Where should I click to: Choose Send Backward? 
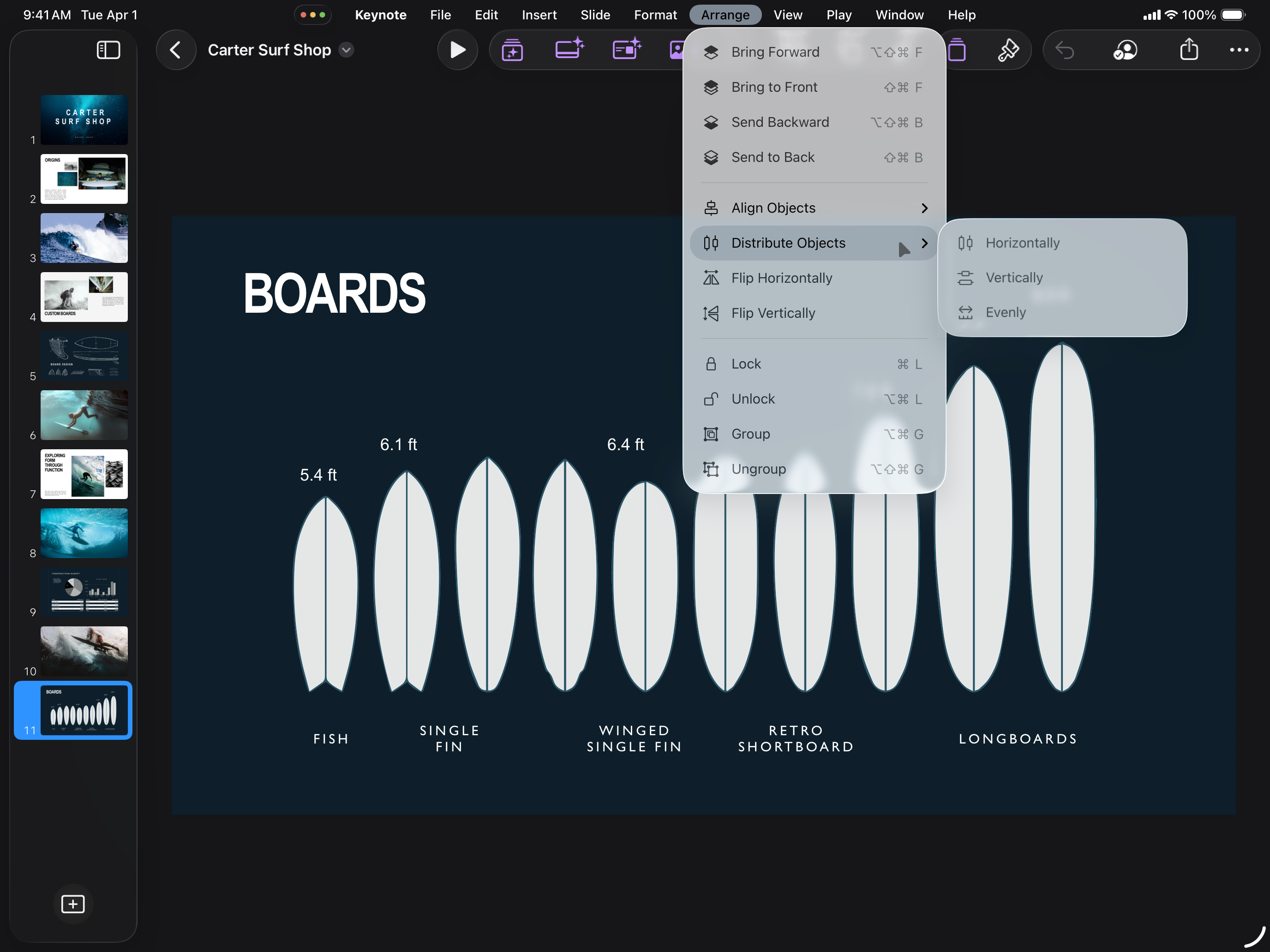tap(814, 122)
